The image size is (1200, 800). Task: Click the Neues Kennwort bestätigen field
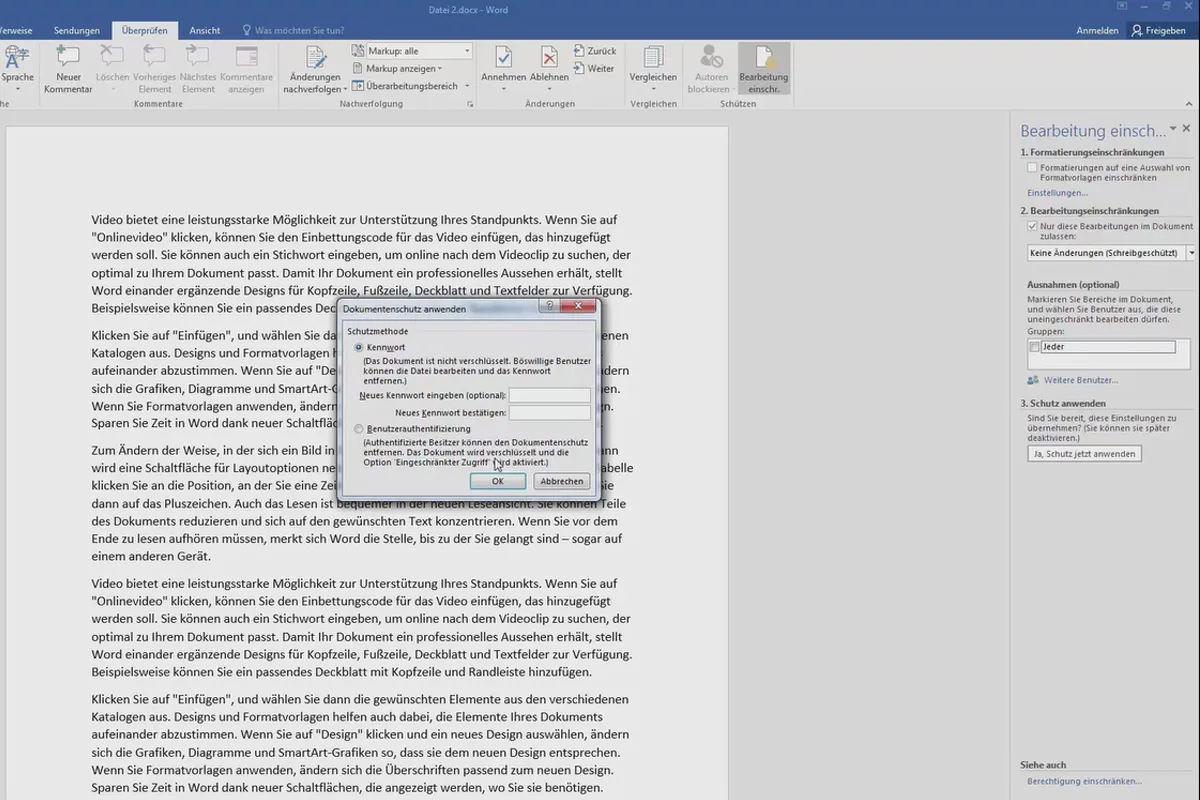coord(550,412)
